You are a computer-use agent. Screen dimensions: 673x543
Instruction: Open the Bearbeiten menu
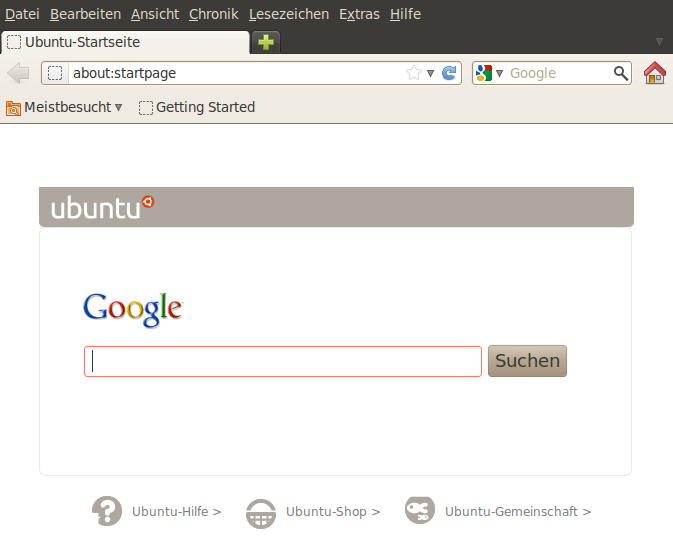tap(85, 14)
